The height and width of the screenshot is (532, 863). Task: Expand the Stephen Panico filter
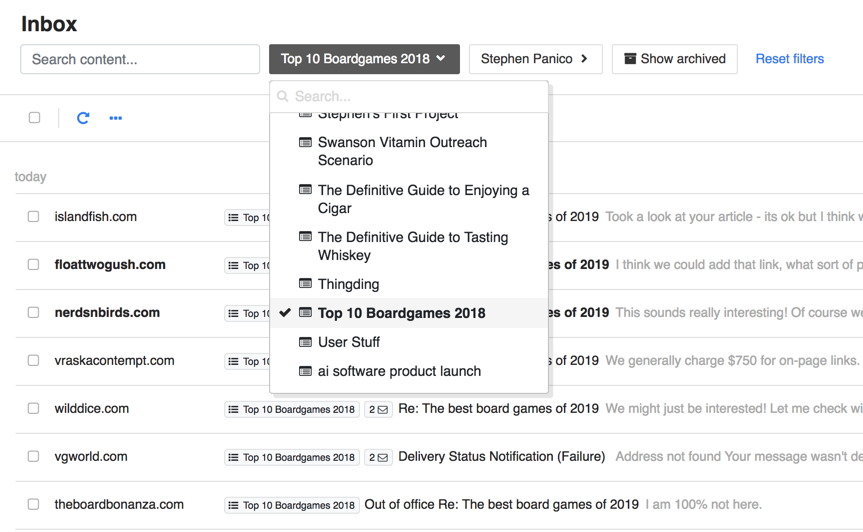[535, 59]
